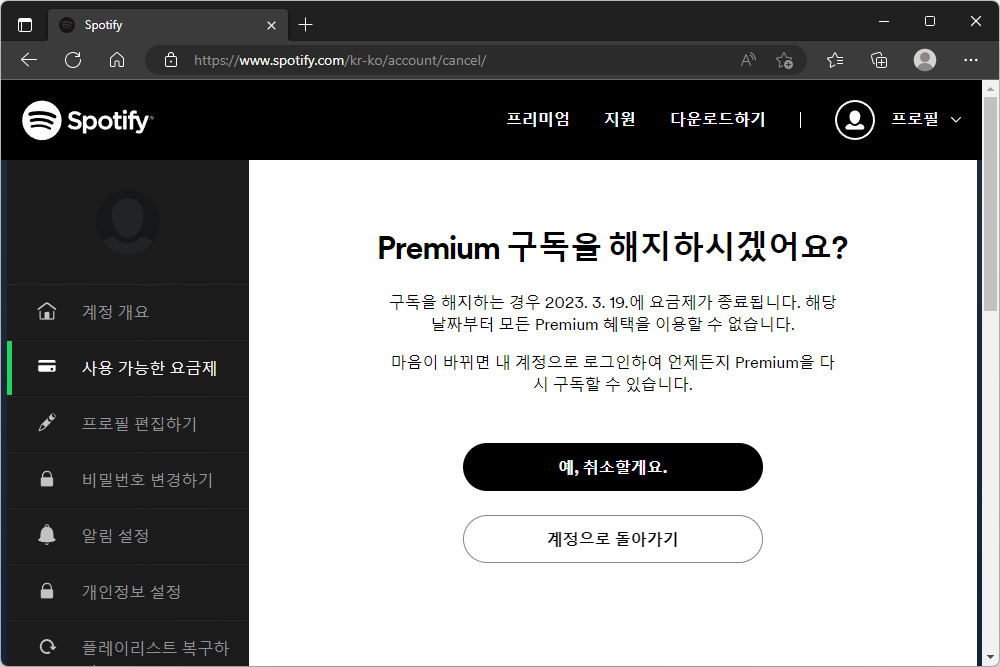Select the Spotify browser tab
The width and height of the screenshot is (1000, 667).
[168, 25]
